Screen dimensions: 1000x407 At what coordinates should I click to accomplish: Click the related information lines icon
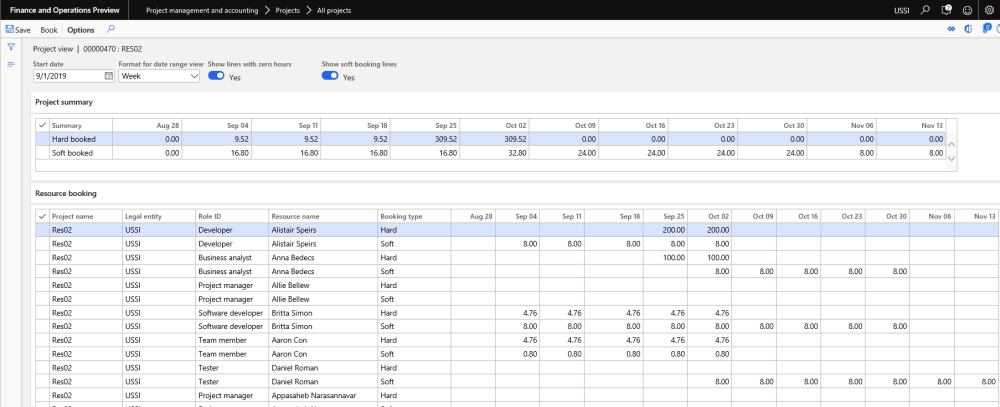pyautogui.click(x=11, y=64)
